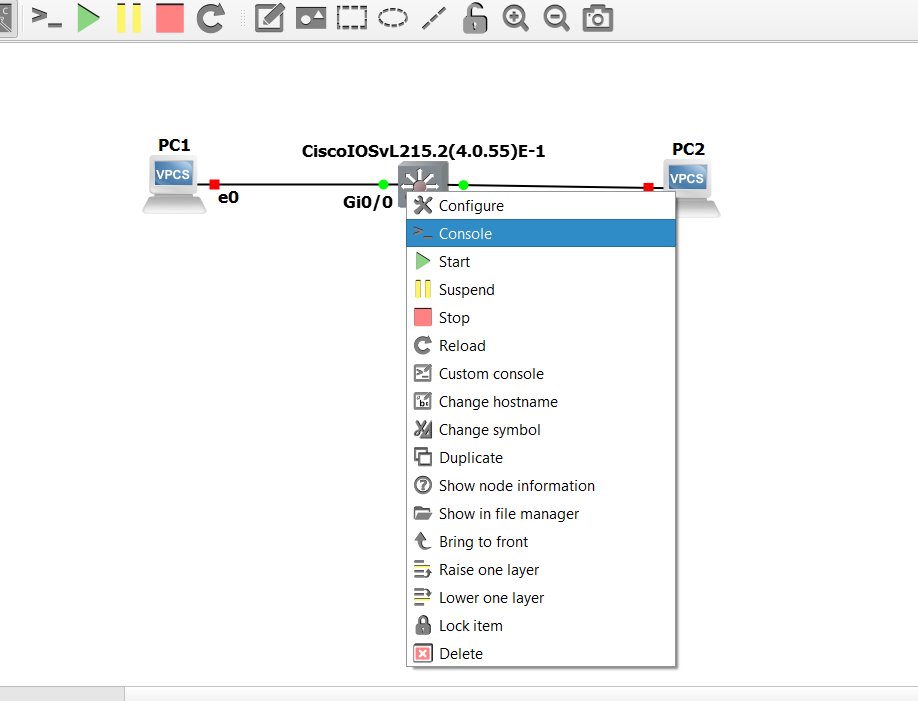The width and height of the screenshot is (918, 701).
Task: Choose Lower one layer entry
Action: point(541,599)
